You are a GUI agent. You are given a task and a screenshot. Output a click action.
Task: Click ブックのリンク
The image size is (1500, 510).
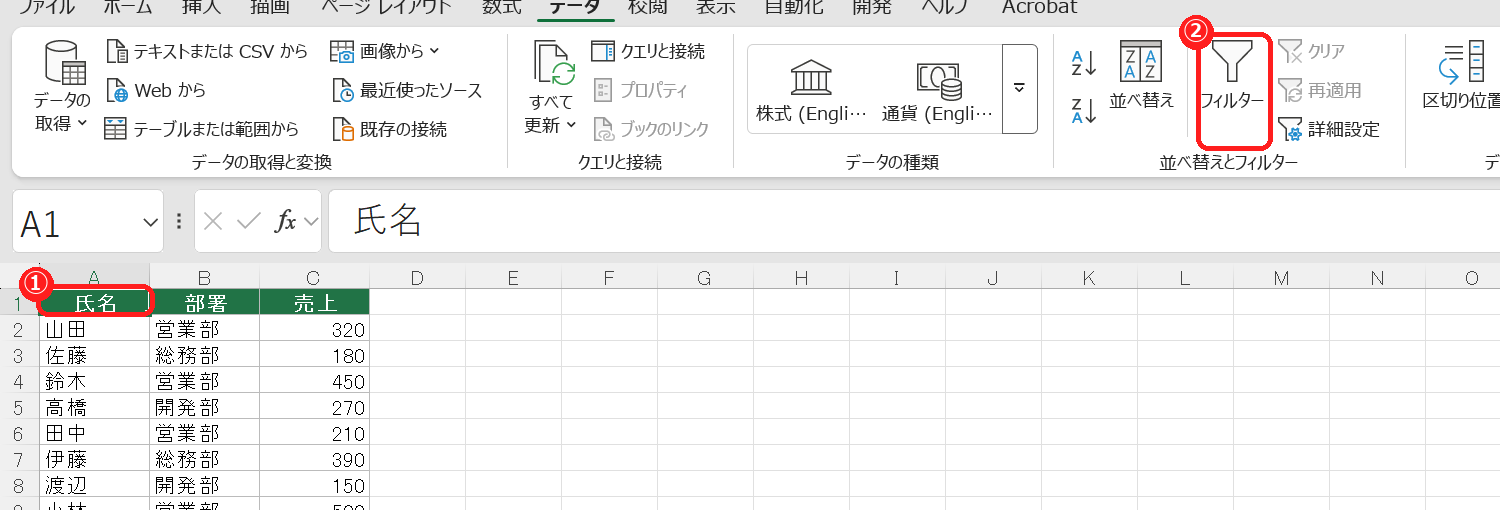[x=651, y=129]
